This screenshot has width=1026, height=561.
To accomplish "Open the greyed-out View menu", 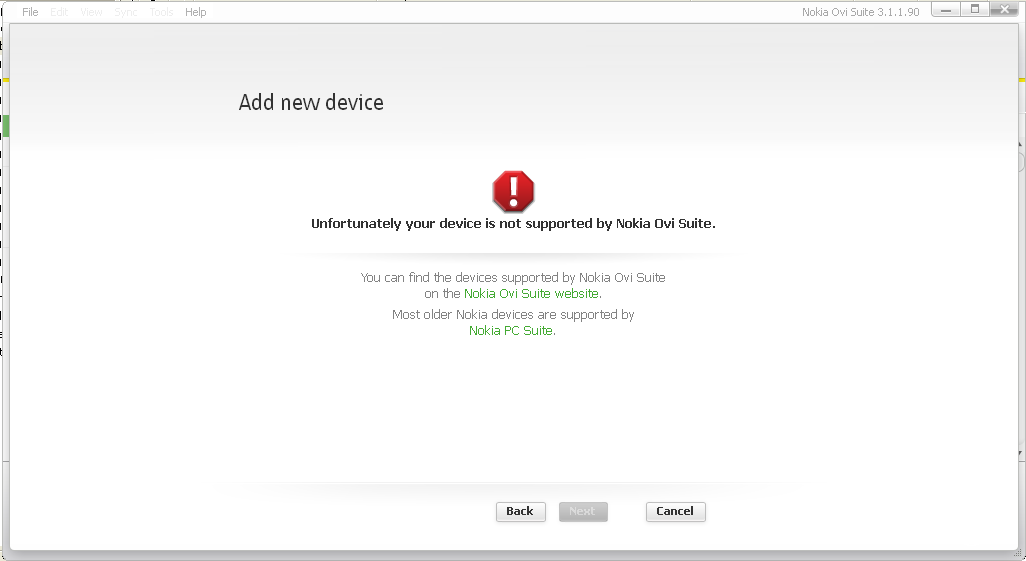I will click(x=91, y=12).
